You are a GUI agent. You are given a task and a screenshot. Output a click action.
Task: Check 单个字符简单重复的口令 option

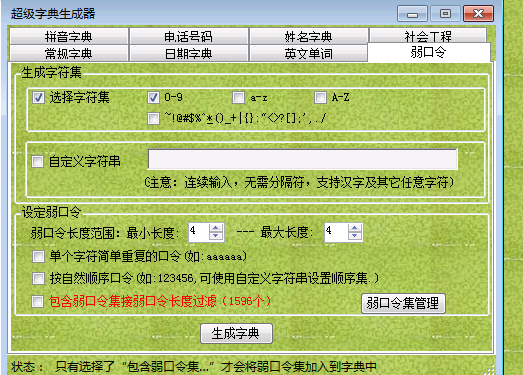[x=38, y=257]
